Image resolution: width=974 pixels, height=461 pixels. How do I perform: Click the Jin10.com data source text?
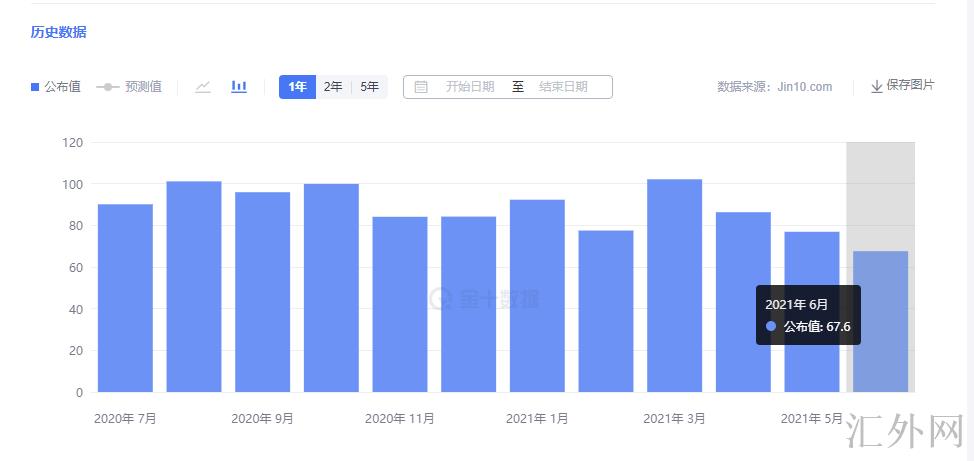[x=804, y=87]
